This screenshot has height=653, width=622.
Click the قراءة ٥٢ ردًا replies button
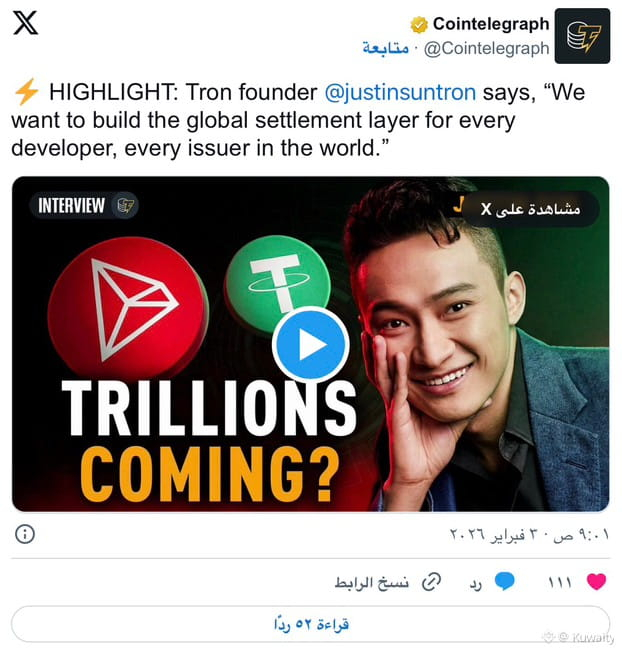coord(311,624)
